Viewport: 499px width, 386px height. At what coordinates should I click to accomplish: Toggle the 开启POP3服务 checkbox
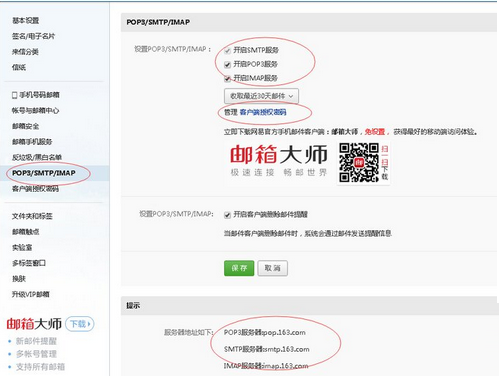[227, 65]
